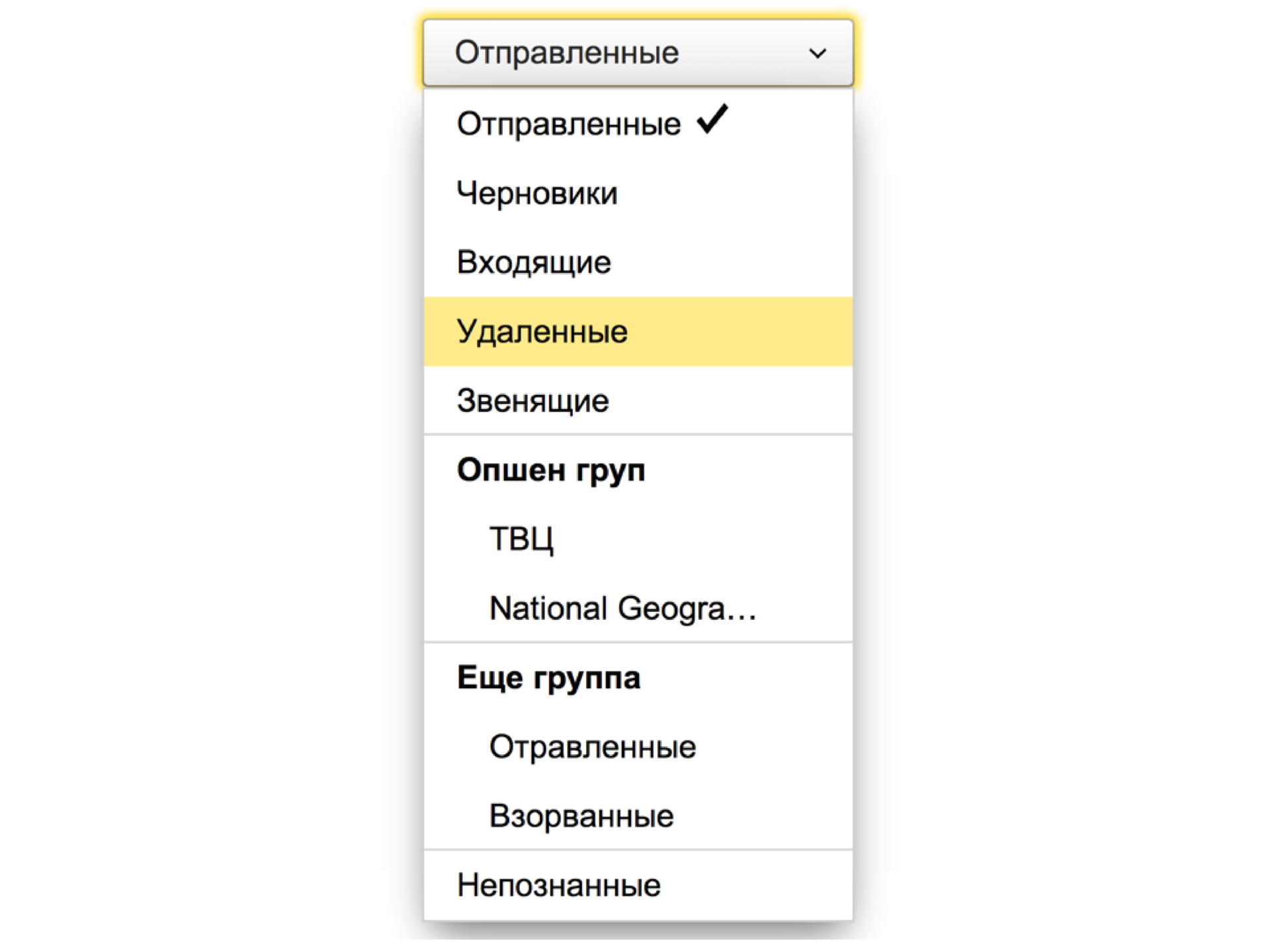
Task: Click the Опшен груп group header
Action: (x=551, y=470)
